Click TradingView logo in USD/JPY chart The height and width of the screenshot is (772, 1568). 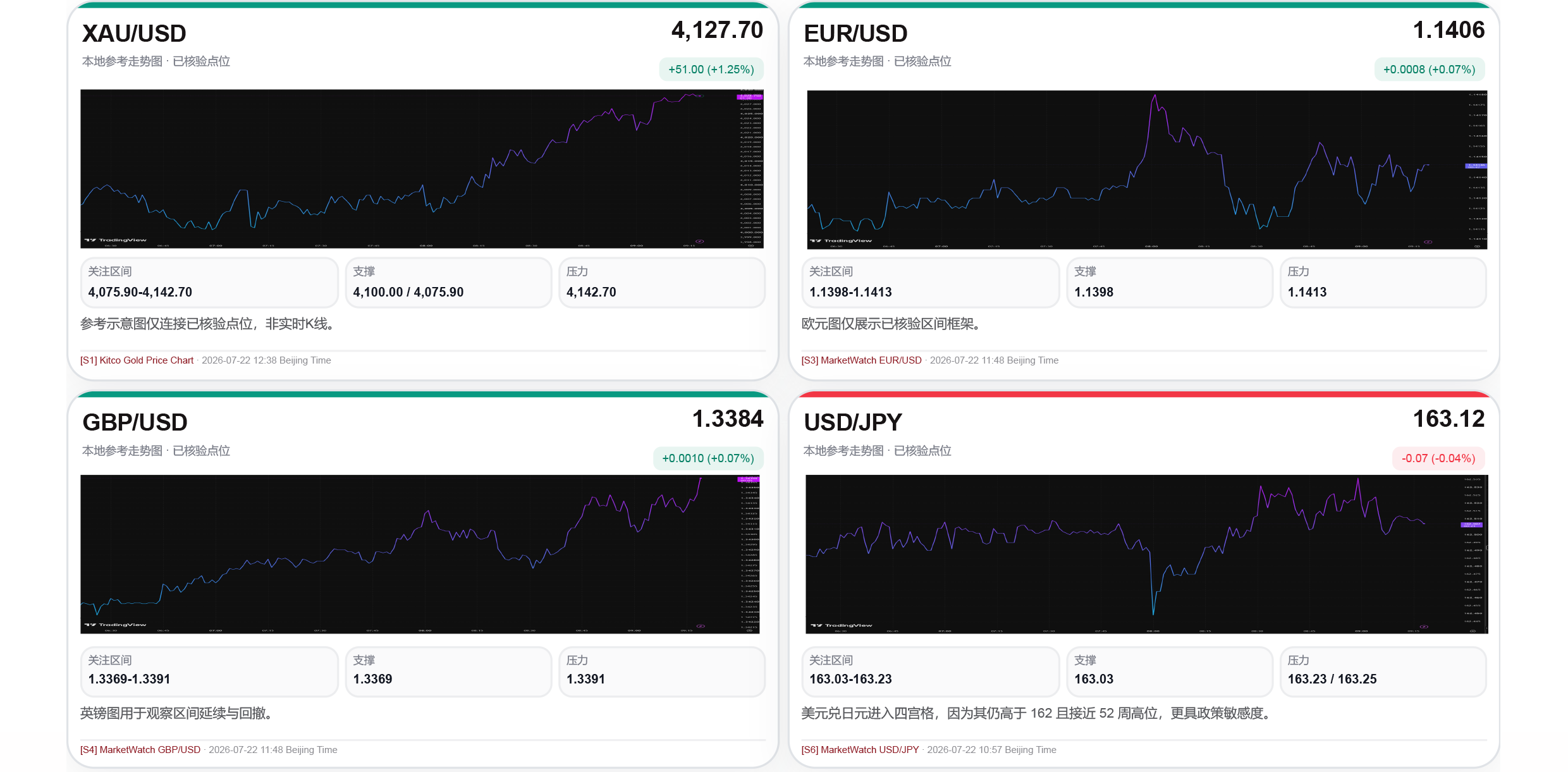pos(841,625)
